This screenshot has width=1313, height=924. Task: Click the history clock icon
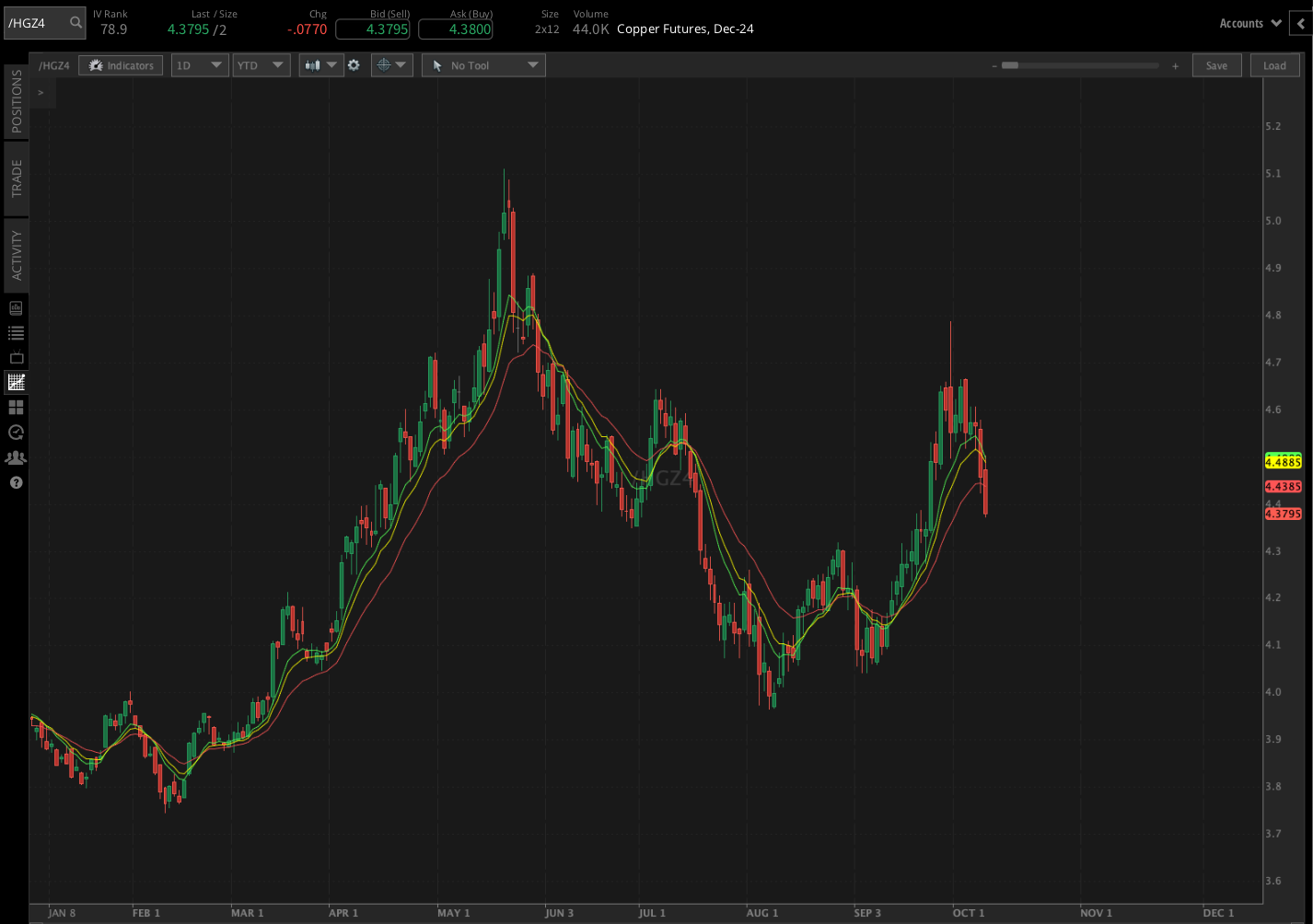pos(16,432)
